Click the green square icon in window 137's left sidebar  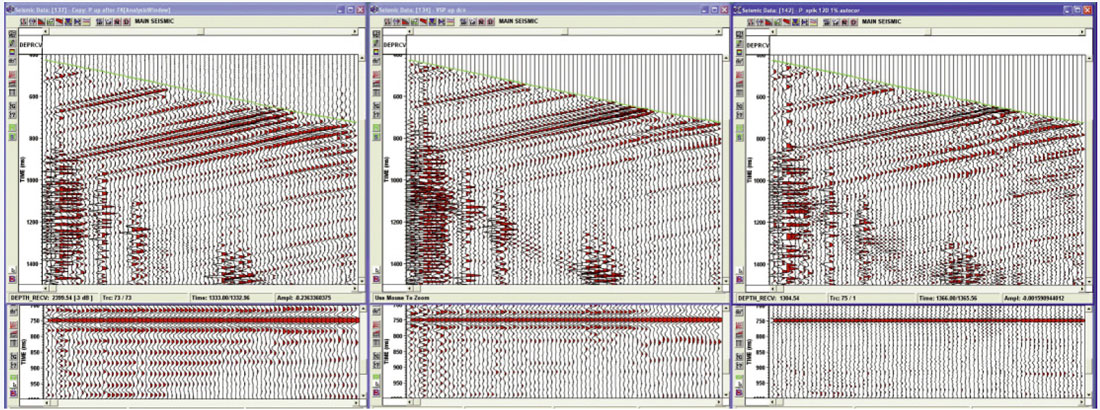(x=13, y=126)
